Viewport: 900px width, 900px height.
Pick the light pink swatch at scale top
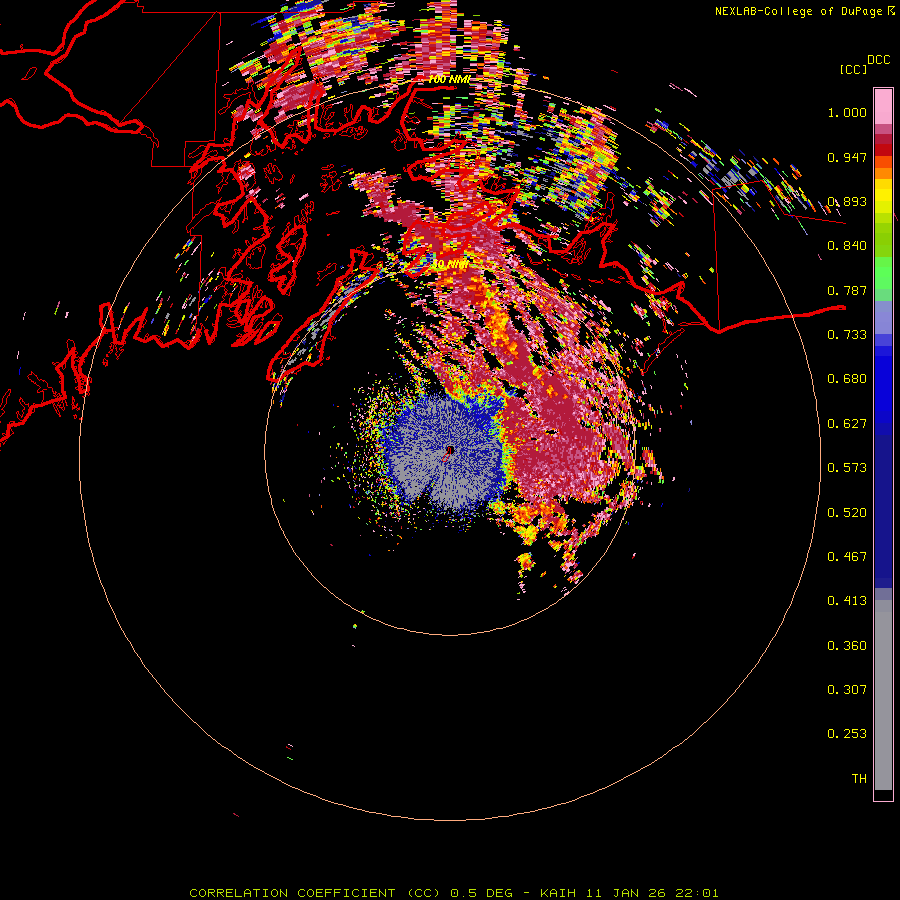tap(883, 106)
